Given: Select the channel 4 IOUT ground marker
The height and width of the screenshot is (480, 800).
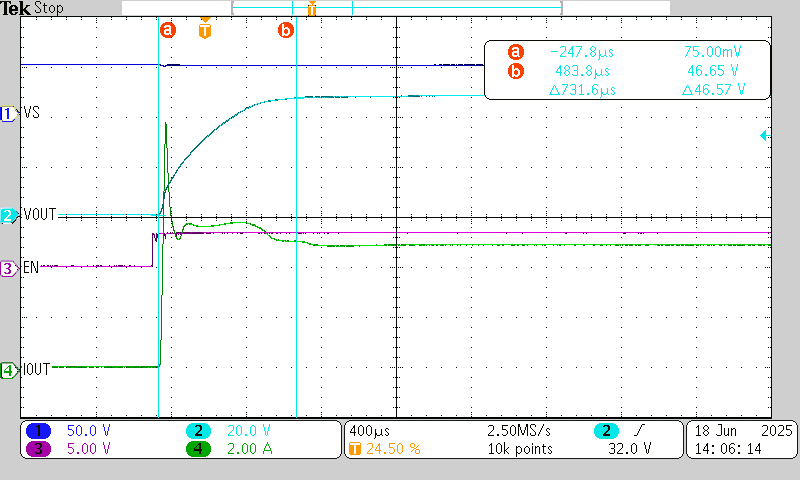Looking at the screenshot, I should click(8, 370).
